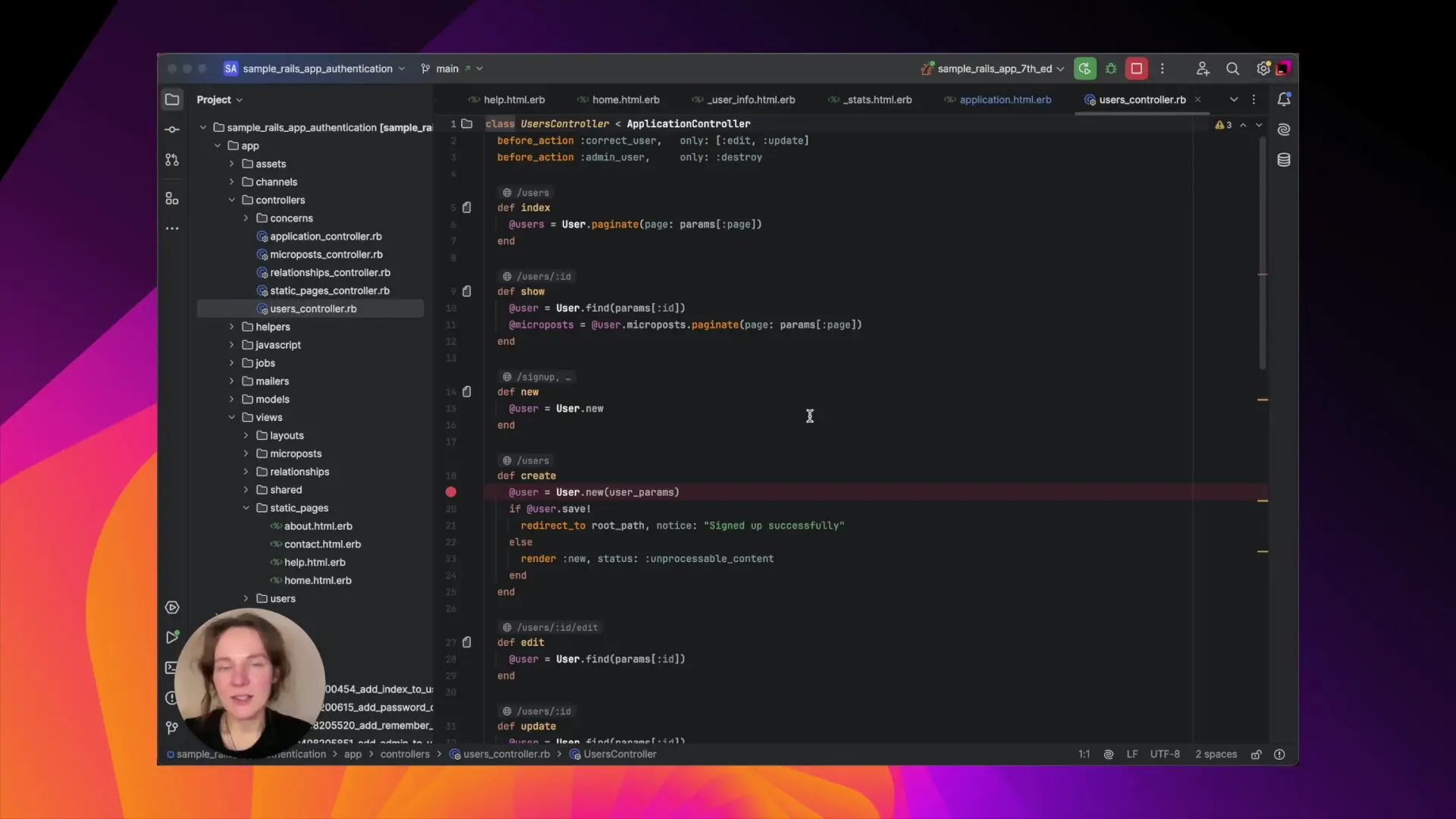Screen dimensions: 1456x819
Task: Click the editor vertical scrollbar thumb
Action: click(x=1263, y=253)
